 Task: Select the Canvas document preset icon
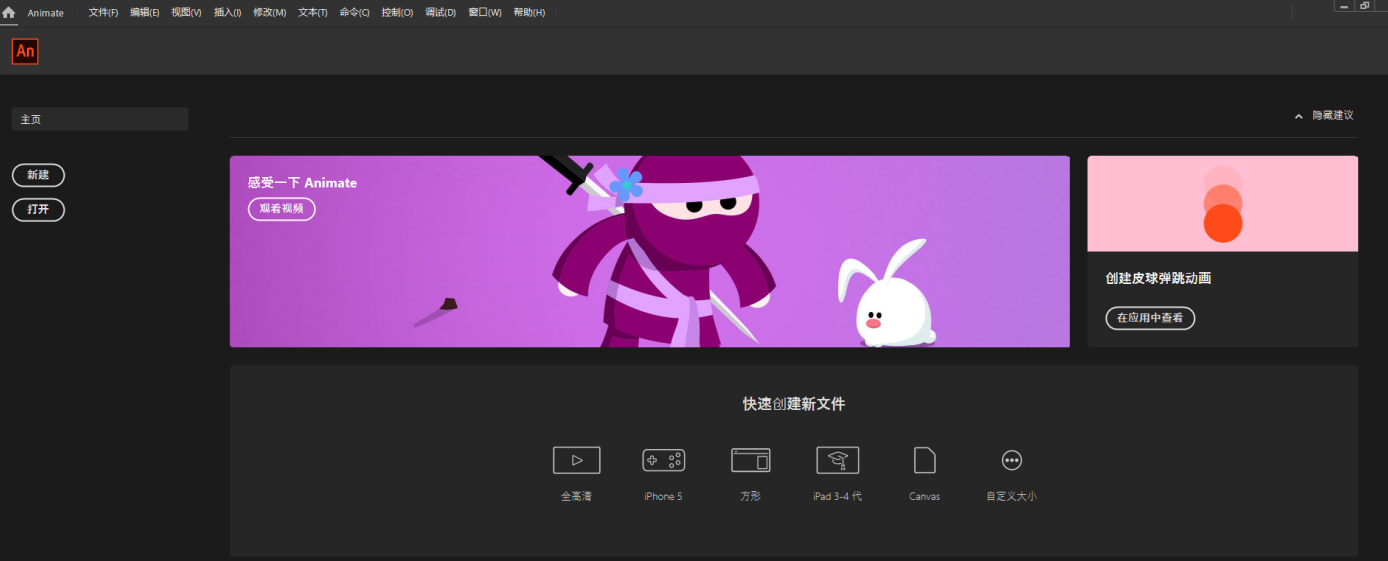click(924, 460)
